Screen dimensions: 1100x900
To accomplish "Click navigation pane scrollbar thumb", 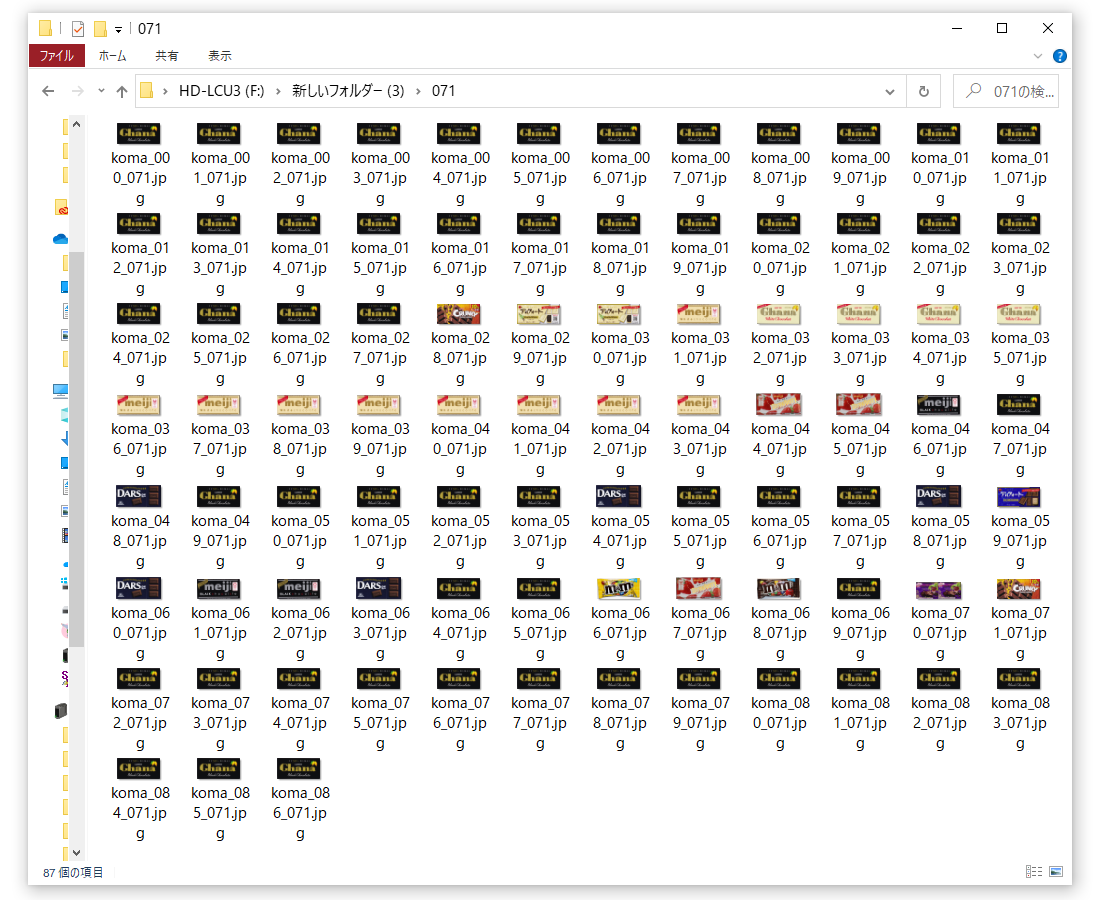I will (x=76, y=449).
